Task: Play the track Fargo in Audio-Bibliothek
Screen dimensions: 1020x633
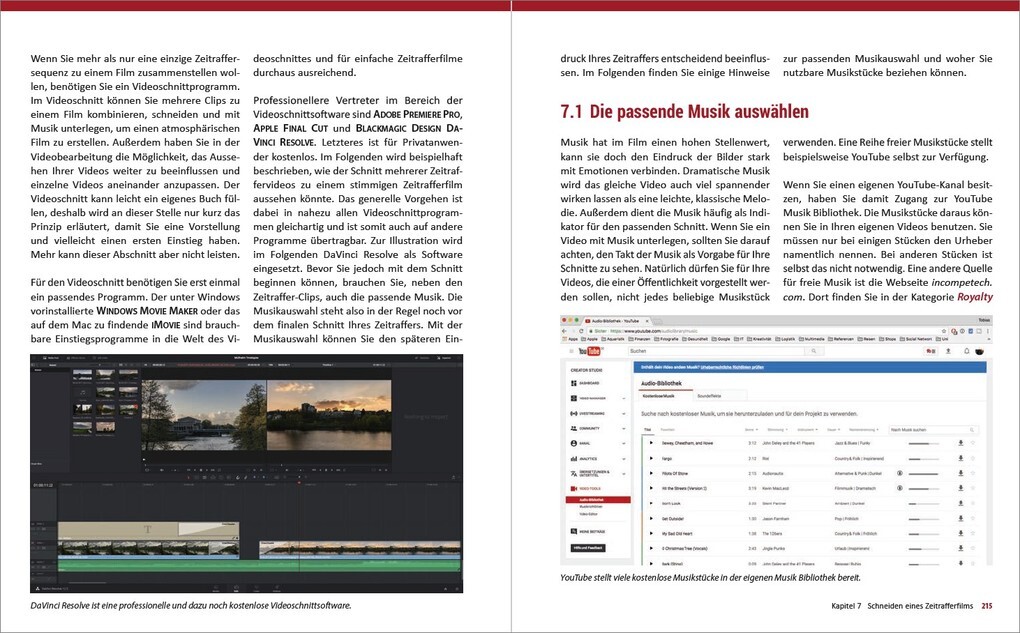Action: [651, 458]
